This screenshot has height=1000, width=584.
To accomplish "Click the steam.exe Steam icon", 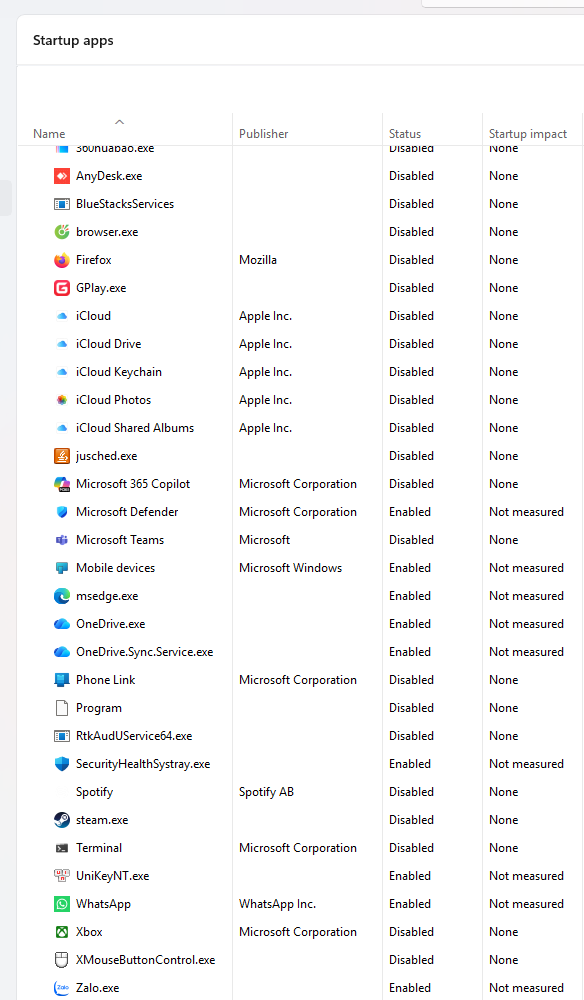I will [62, 820].
